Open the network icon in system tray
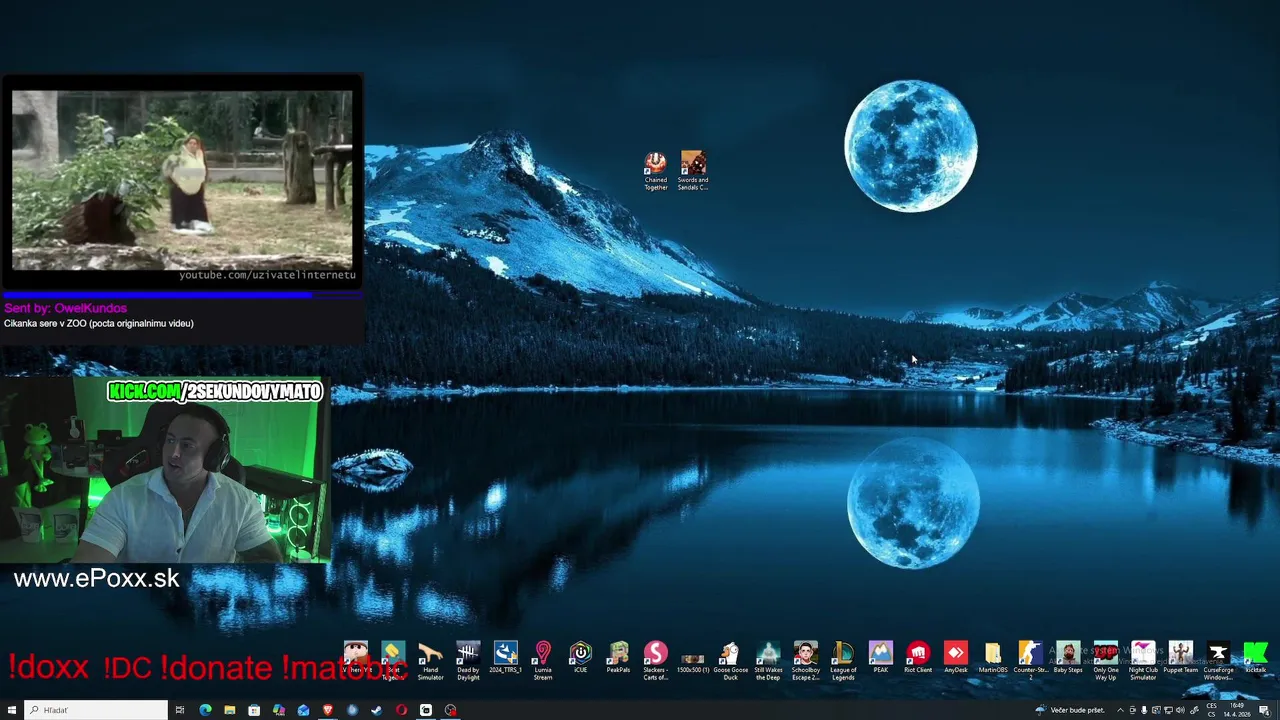 1168,710
